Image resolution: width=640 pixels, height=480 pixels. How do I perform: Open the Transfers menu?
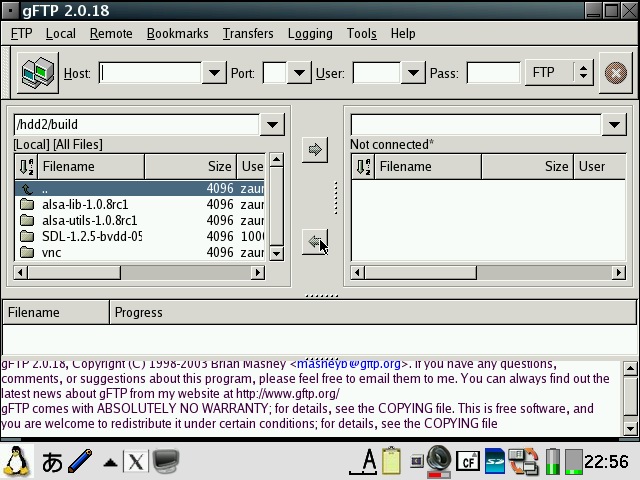click(x=248, y=33)
